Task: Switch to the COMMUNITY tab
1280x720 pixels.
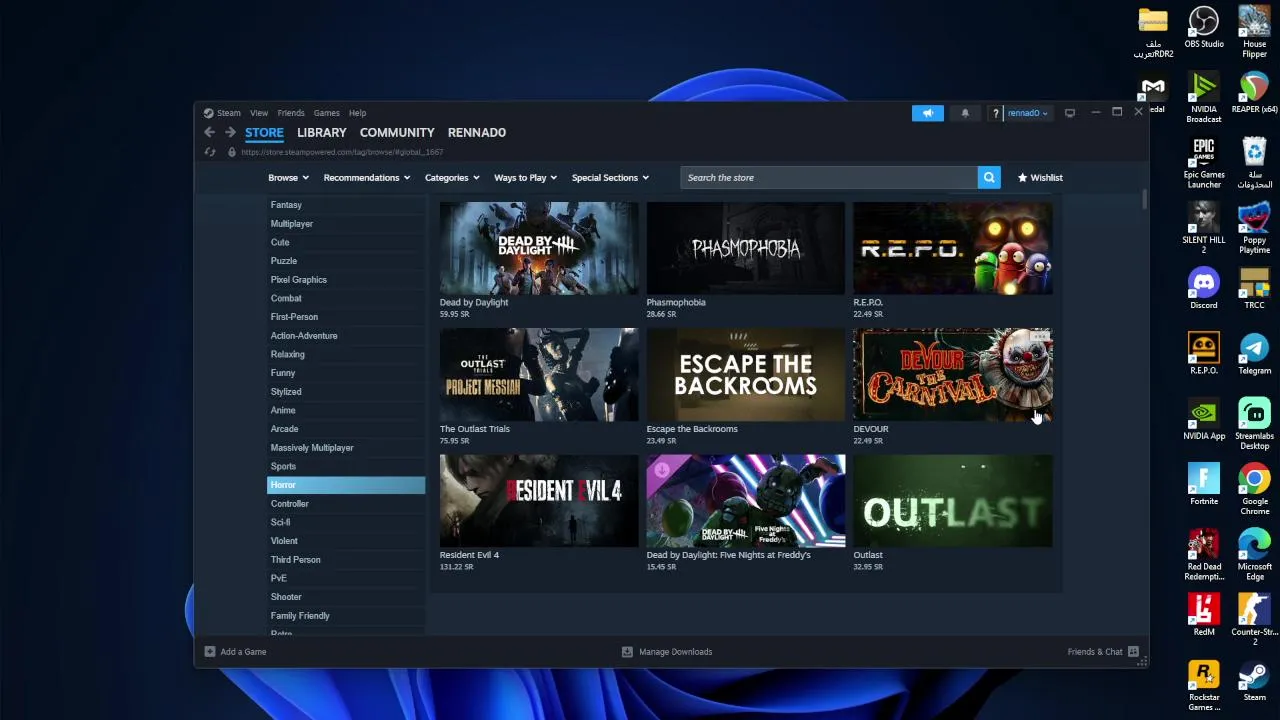Action: [397, 132]
